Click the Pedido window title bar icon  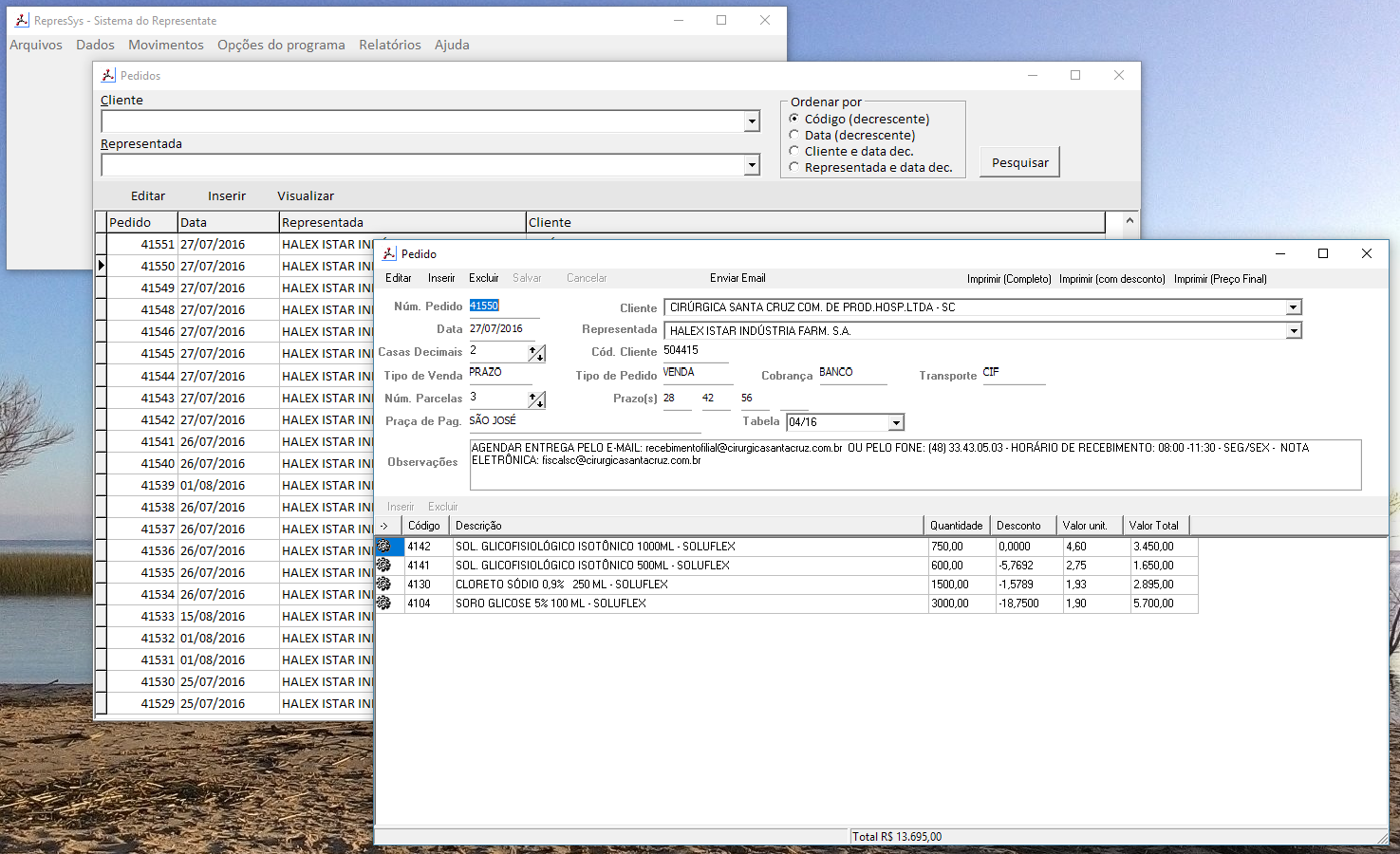[389, 253]
